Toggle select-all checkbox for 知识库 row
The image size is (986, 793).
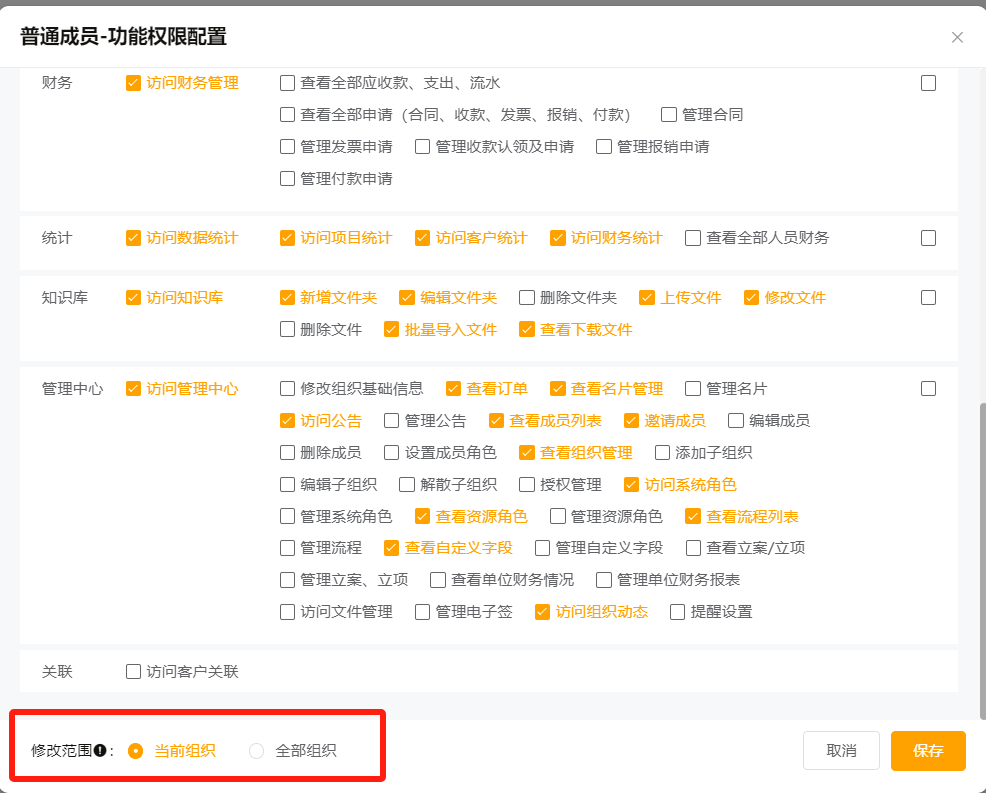click(x=928, y=298)
